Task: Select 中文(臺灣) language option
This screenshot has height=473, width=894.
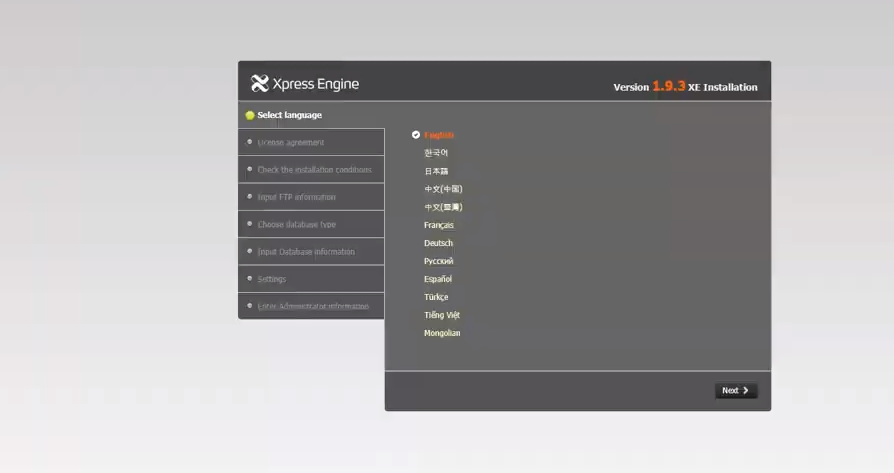Action: click(x=443, y=207)
